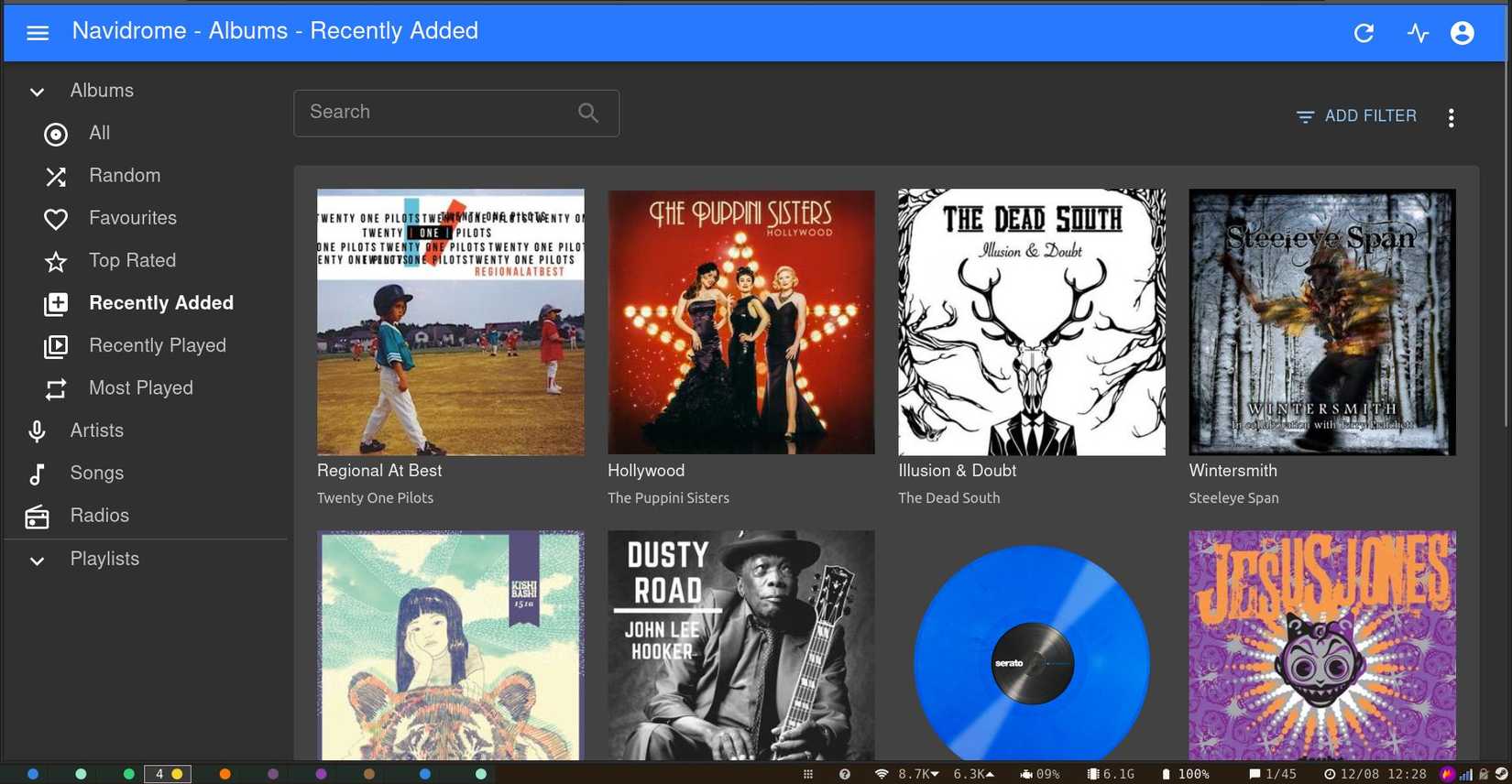Open artist The Puppini Sisters
This screenshot has height=784, width=1512.
click(668, 498)
